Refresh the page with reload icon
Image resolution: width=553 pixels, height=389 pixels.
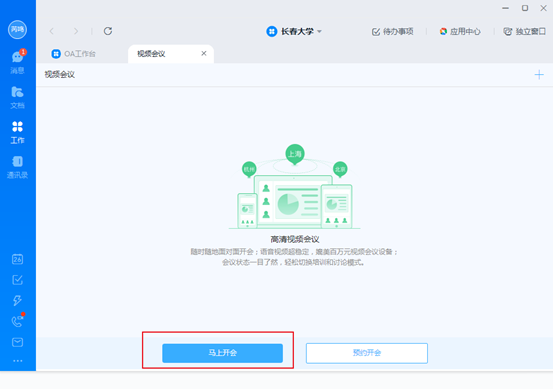[108, 31]
